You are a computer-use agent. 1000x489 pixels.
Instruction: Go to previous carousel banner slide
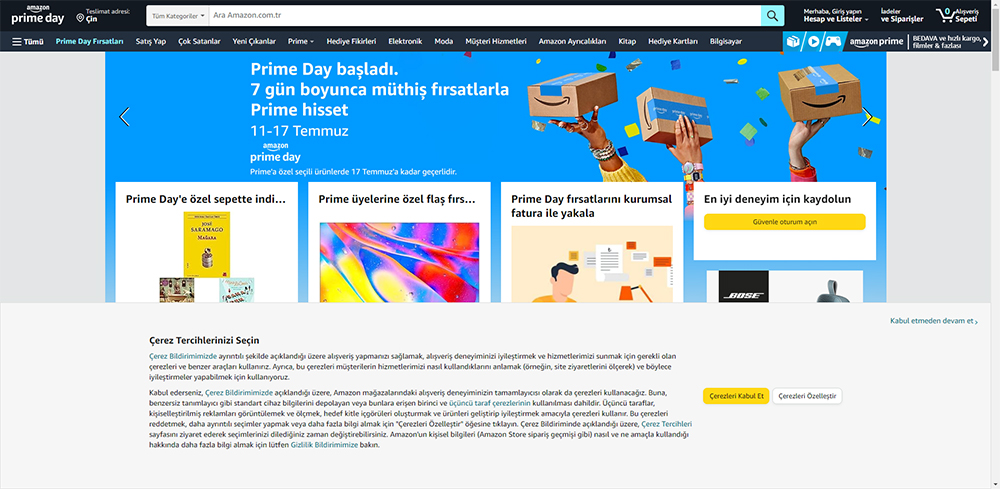point(124,117)
